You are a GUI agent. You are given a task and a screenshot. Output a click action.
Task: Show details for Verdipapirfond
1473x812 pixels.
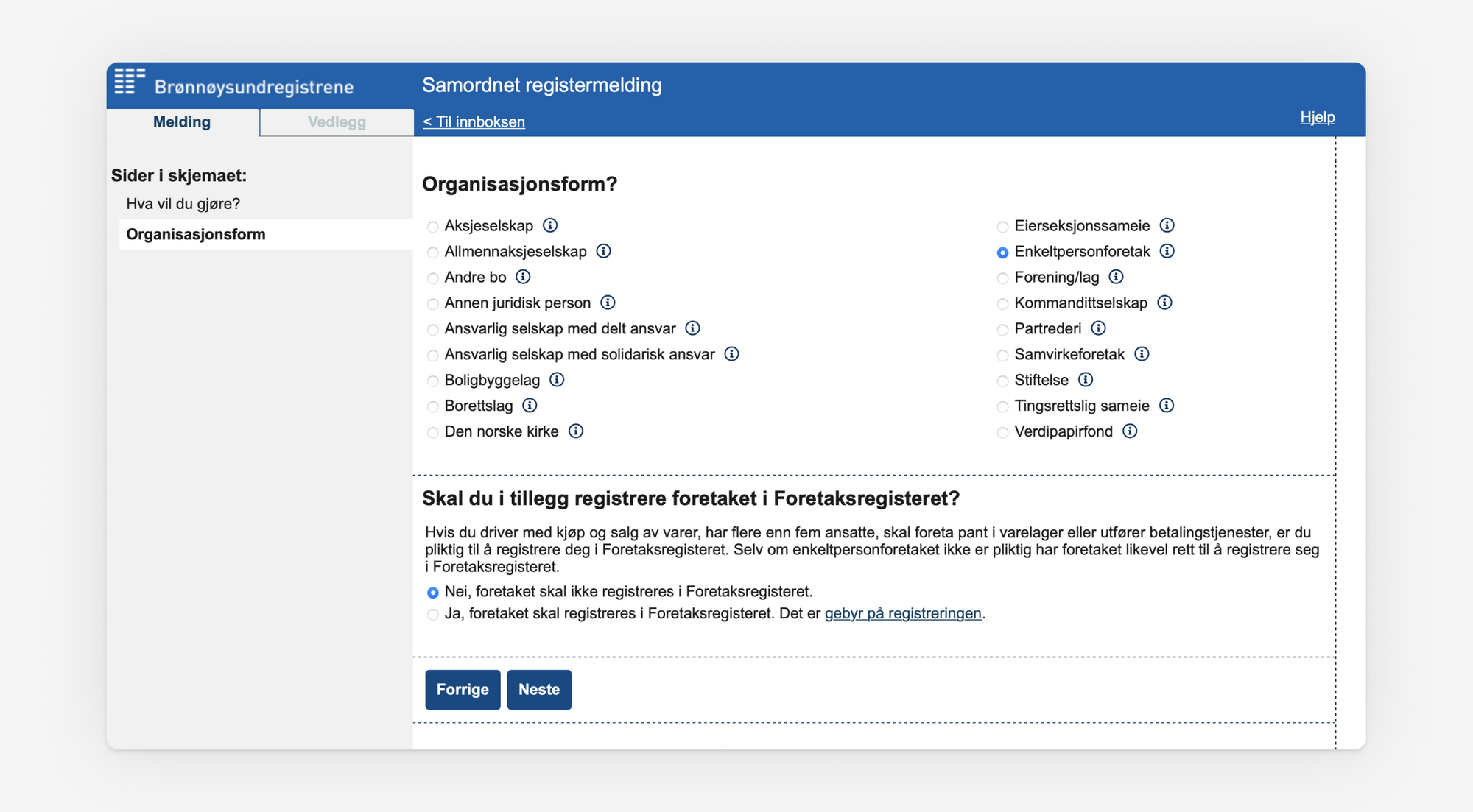tap(1129, 431)
